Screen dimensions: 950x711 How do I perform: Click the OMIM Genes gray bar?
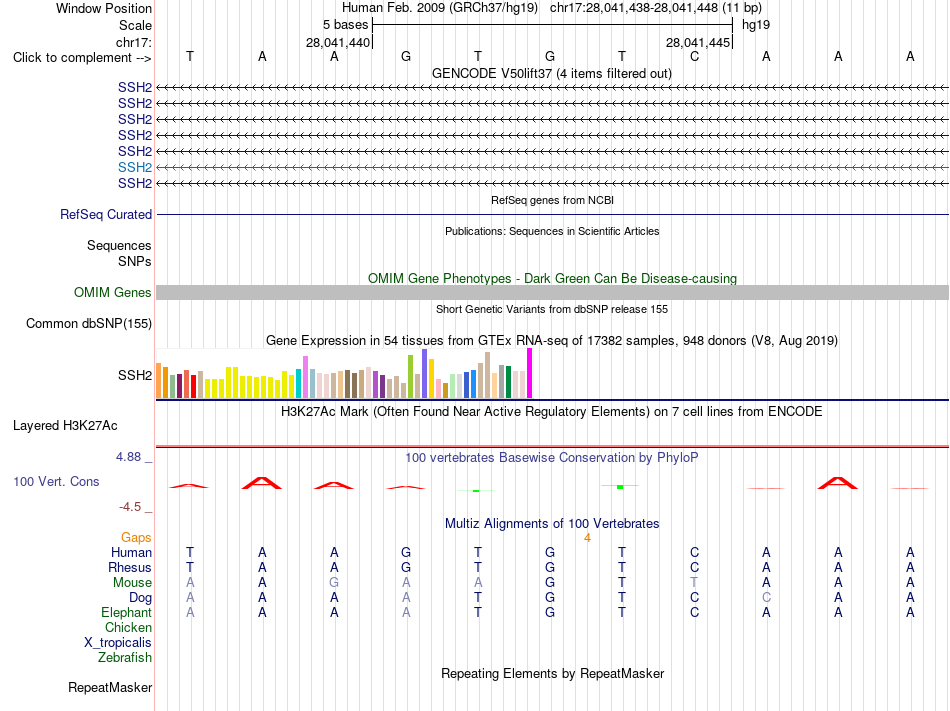552,293
